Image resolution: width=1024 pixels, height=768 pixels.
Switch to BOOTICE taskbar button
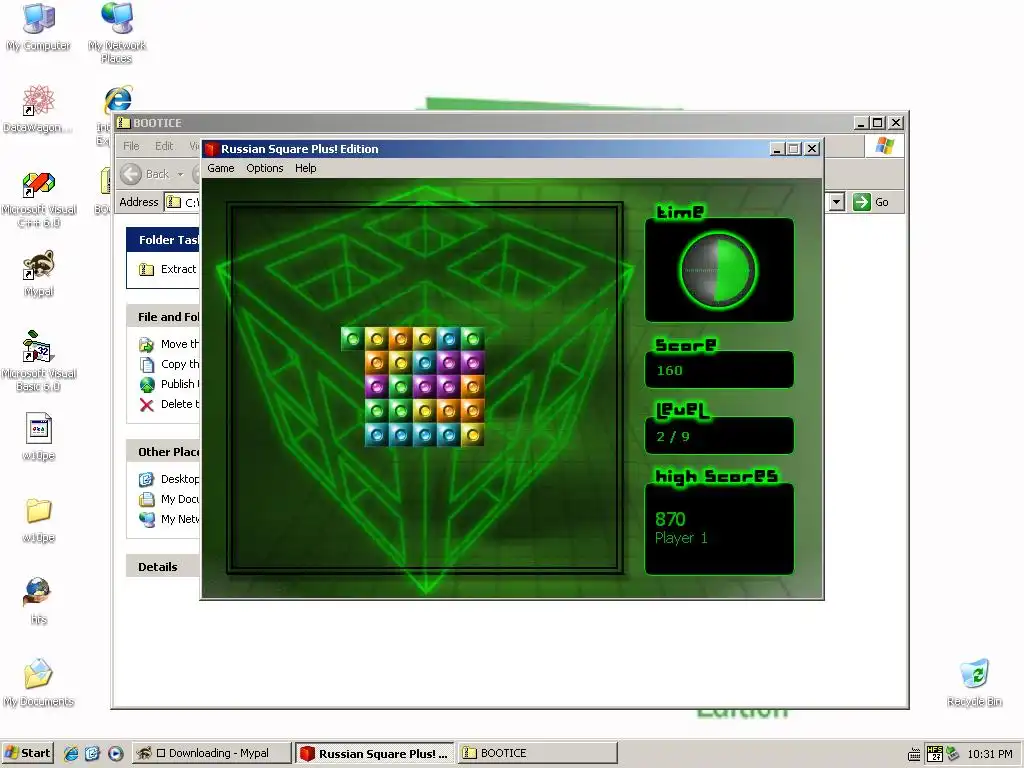point(537,753)
